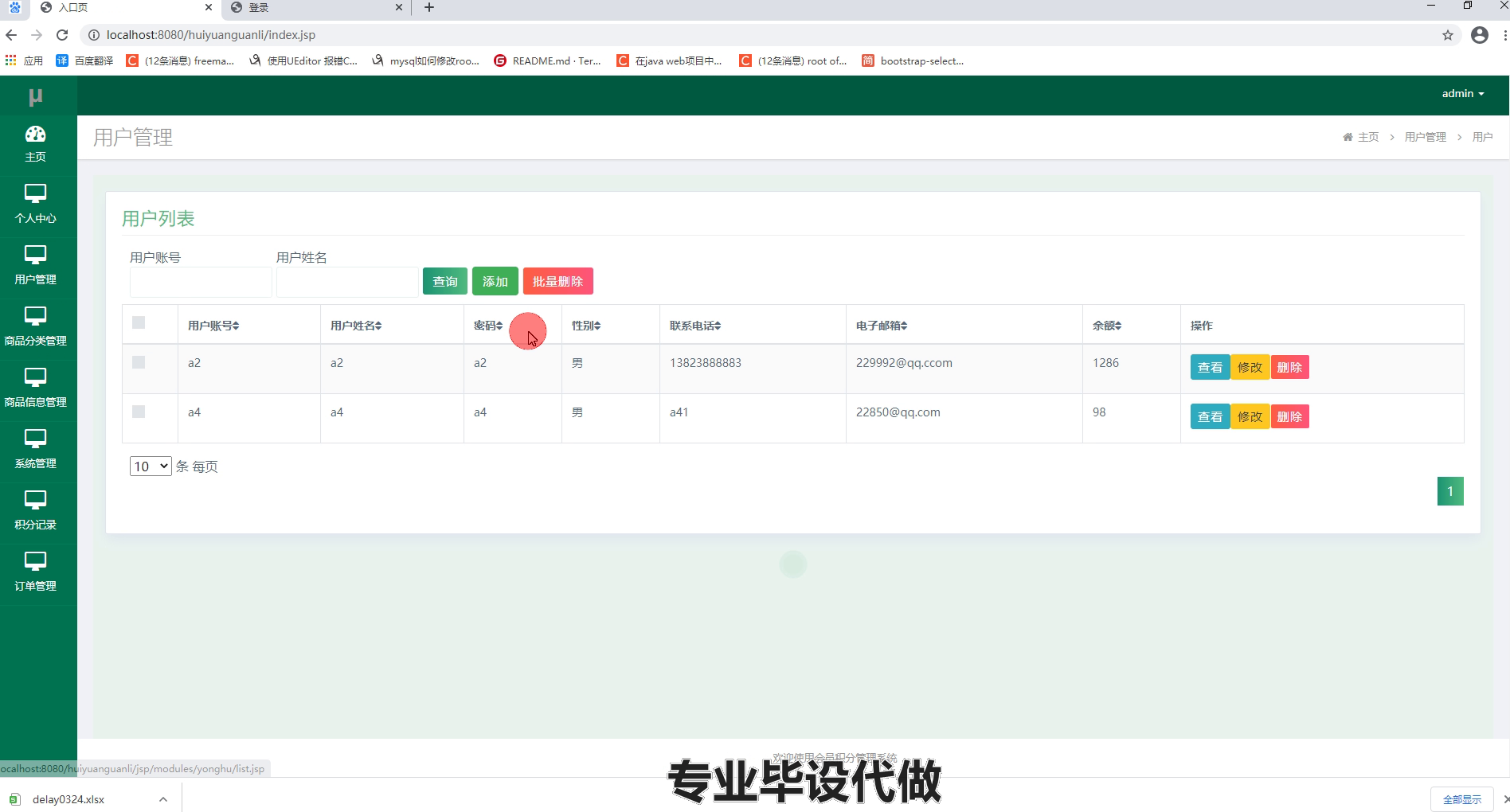Close the 登录 browser tab
This screenshot has width=1510, height=812.
click(399, 7)
